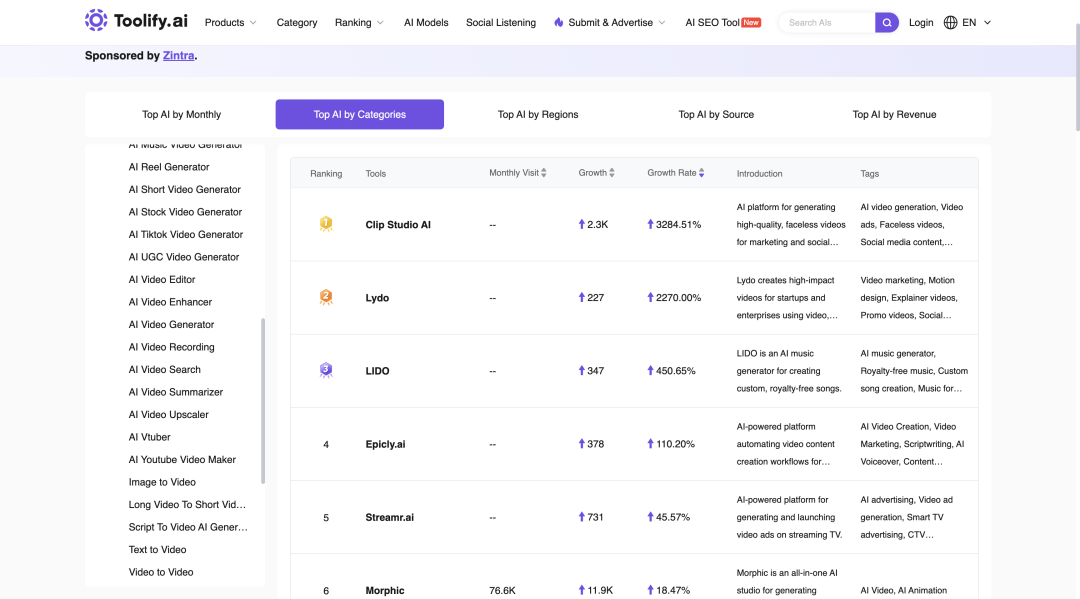Switch to Top AI by Monthly tab
The width and height of the screenshot is (1080, 599).
tap(181, 114)
